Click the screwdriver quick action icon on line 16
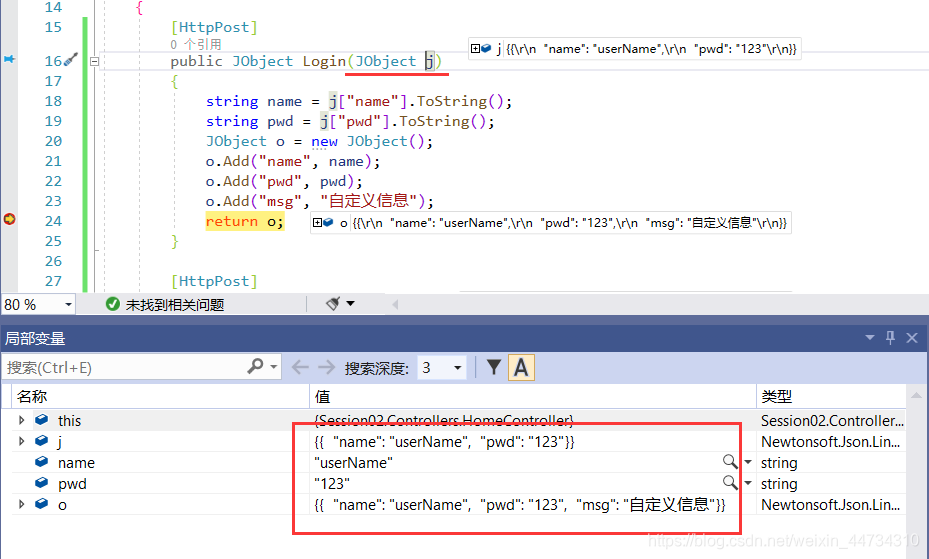The height and width of the screenshot is (559, 929). tap(71, 59)
